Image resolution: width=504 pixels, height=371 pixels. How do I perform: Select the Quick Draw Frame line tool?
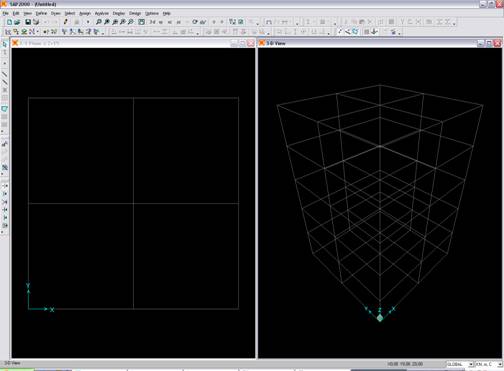click(x=5, y=82)
